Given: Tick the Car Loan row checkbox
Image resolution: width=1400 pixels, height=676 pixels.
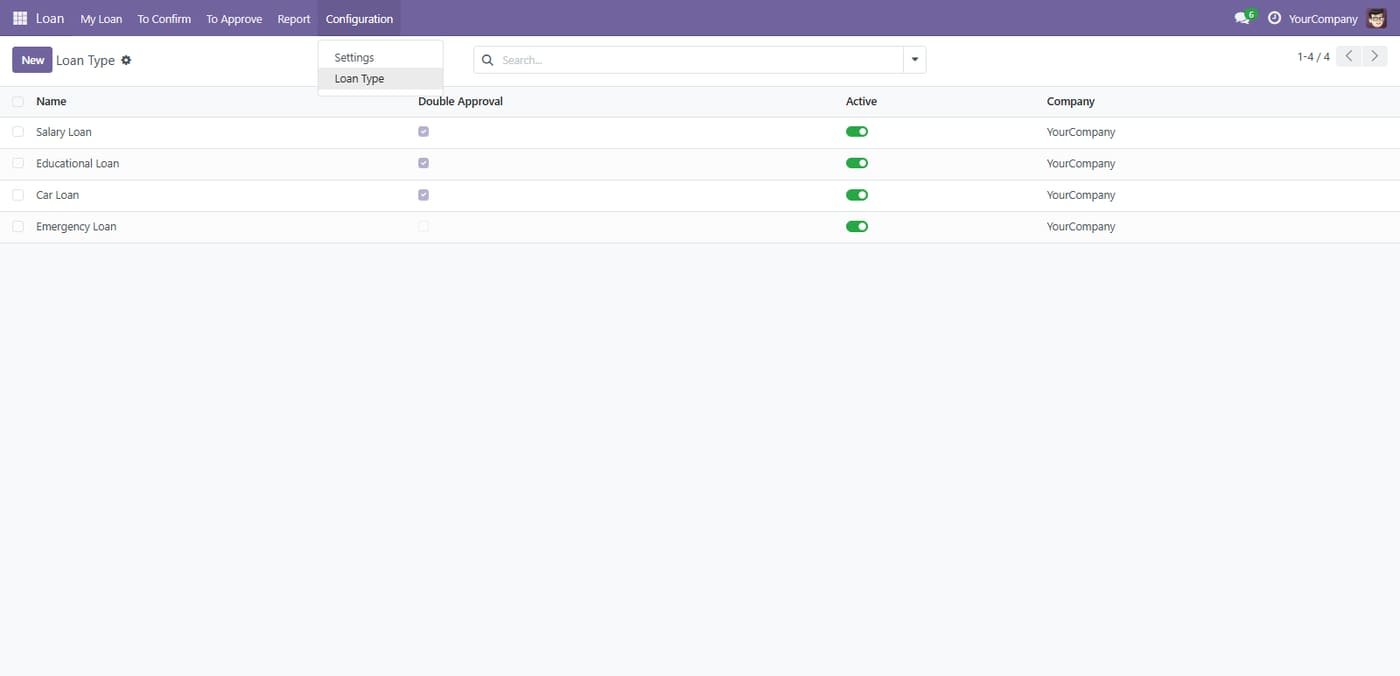Looking at the screenshot, I should (x=18, y=195).
